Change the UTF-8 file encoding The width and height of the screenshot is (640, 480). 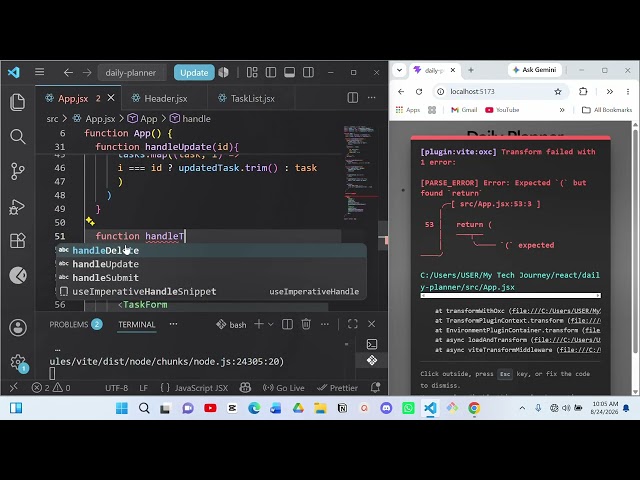(116, 388)
